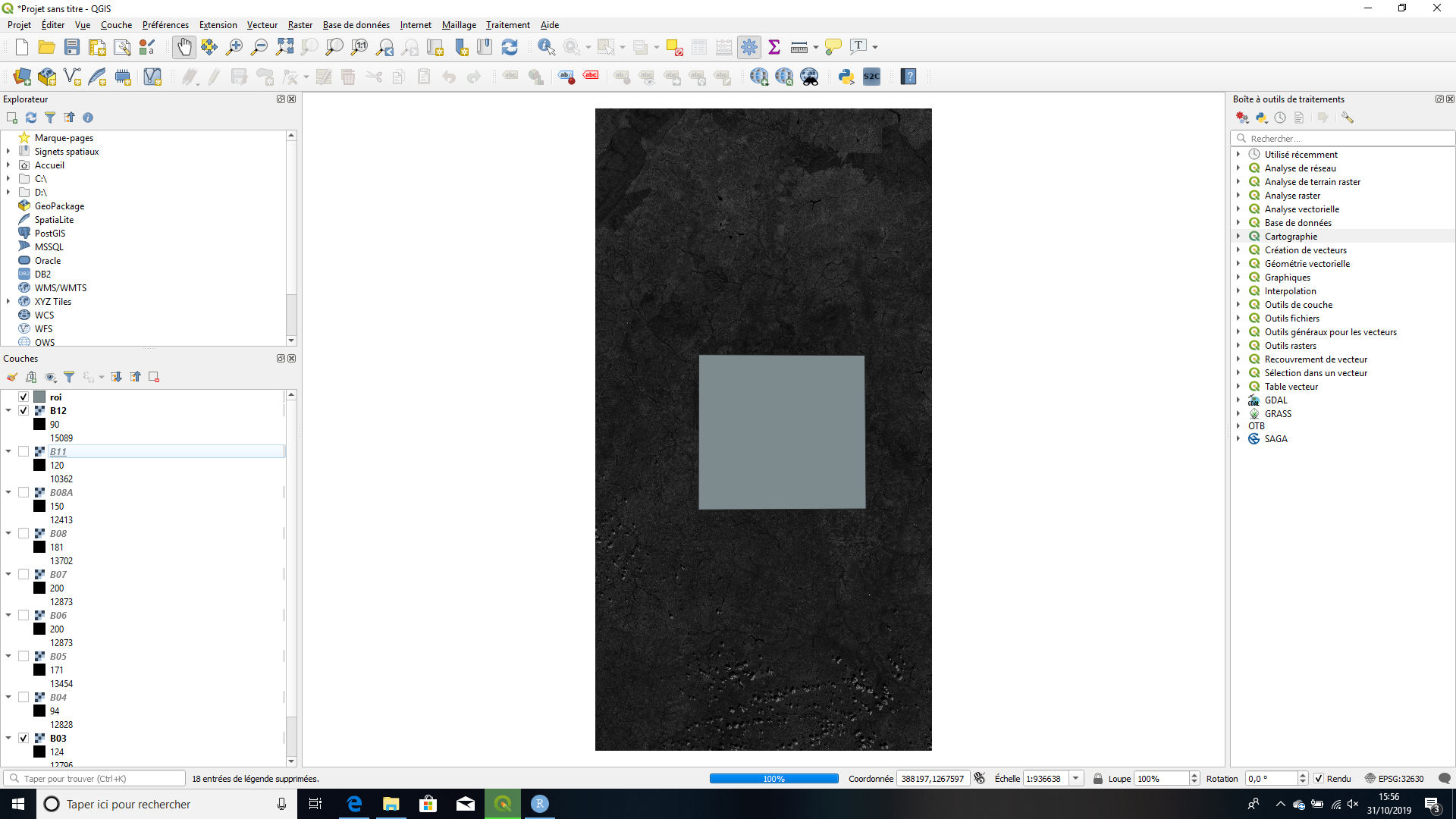The image size is (1456, 819).
Task: Create a new project with the blank page icon
Action: click(22, 47)
